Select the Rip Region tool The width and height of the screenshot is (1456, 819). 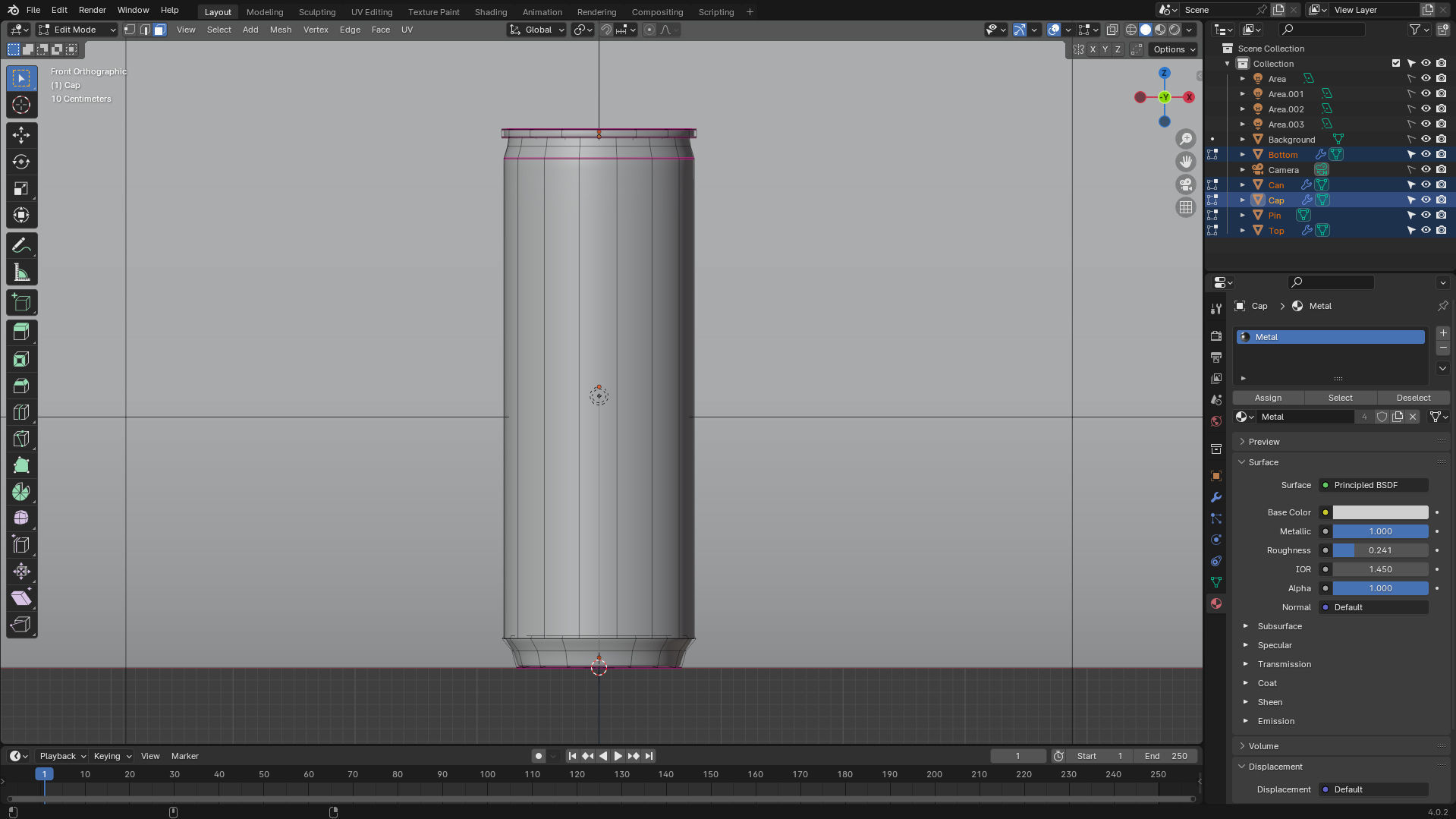(x=21, y=624)
